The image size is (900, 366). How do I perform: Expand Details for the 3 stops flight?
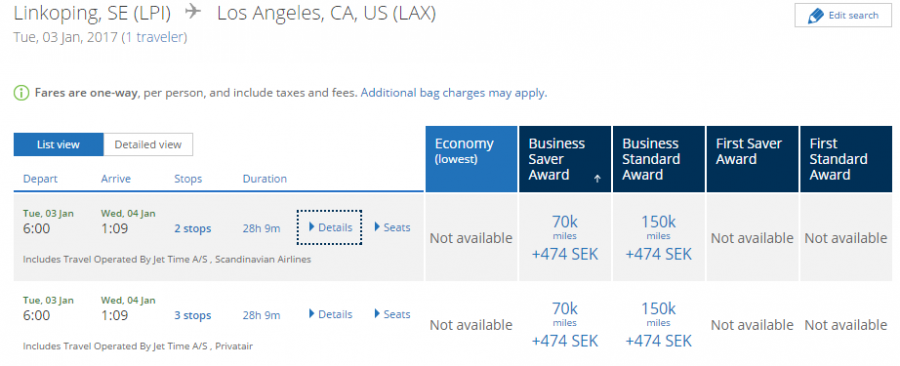click(x=330, y=314)
